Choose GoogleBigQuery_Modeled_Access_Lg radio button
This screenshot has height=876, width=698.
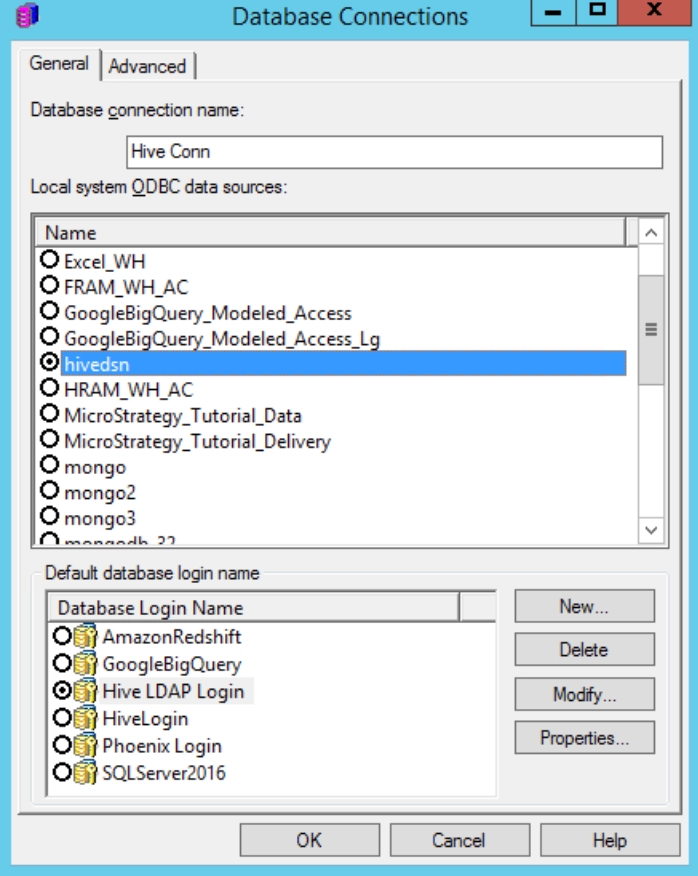coord(50,337)
